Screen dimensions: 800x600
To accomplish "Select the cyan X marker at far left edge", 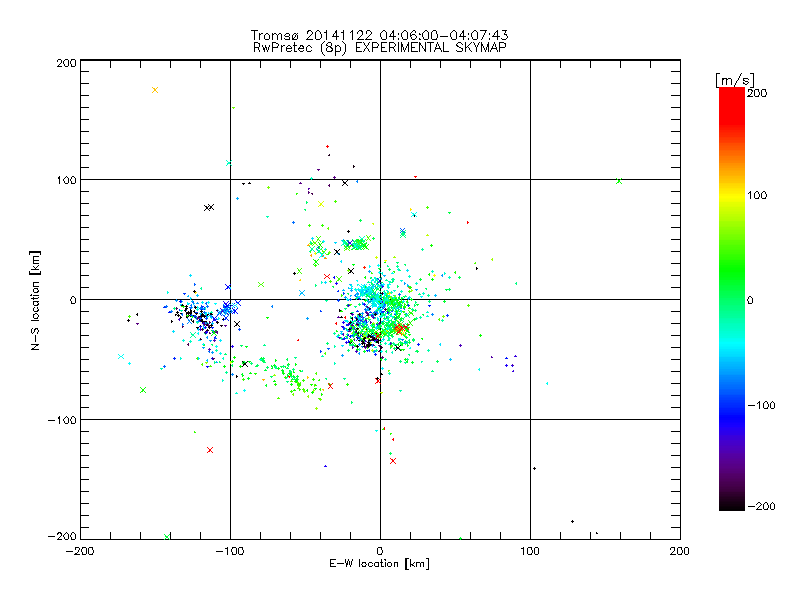I will [x=121, y=357].
